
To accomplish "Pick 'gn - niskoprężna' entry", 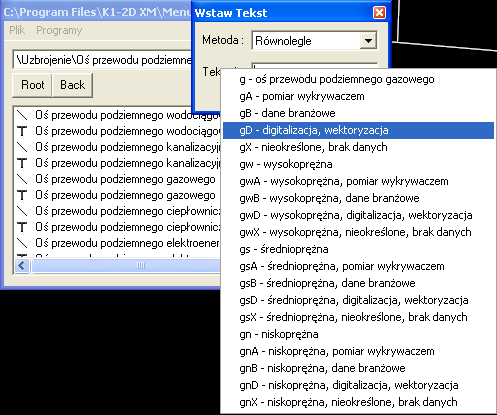I will 358,334.
